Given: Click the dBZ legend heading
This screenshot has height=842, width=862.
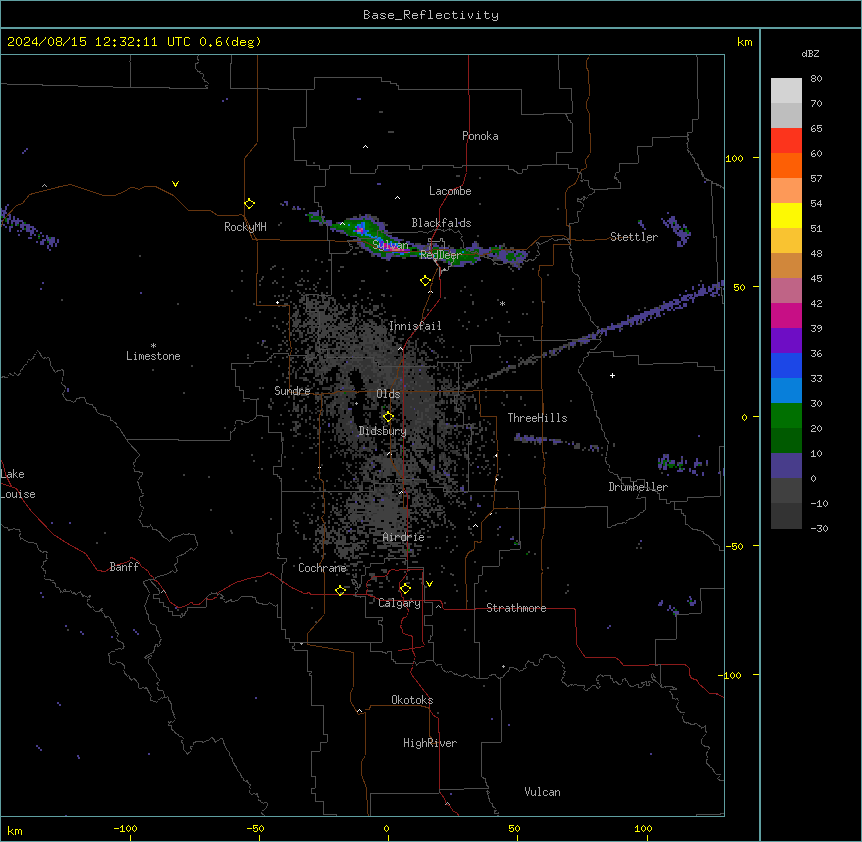Looking at the screenshot, I should click(x=810, y=53).
